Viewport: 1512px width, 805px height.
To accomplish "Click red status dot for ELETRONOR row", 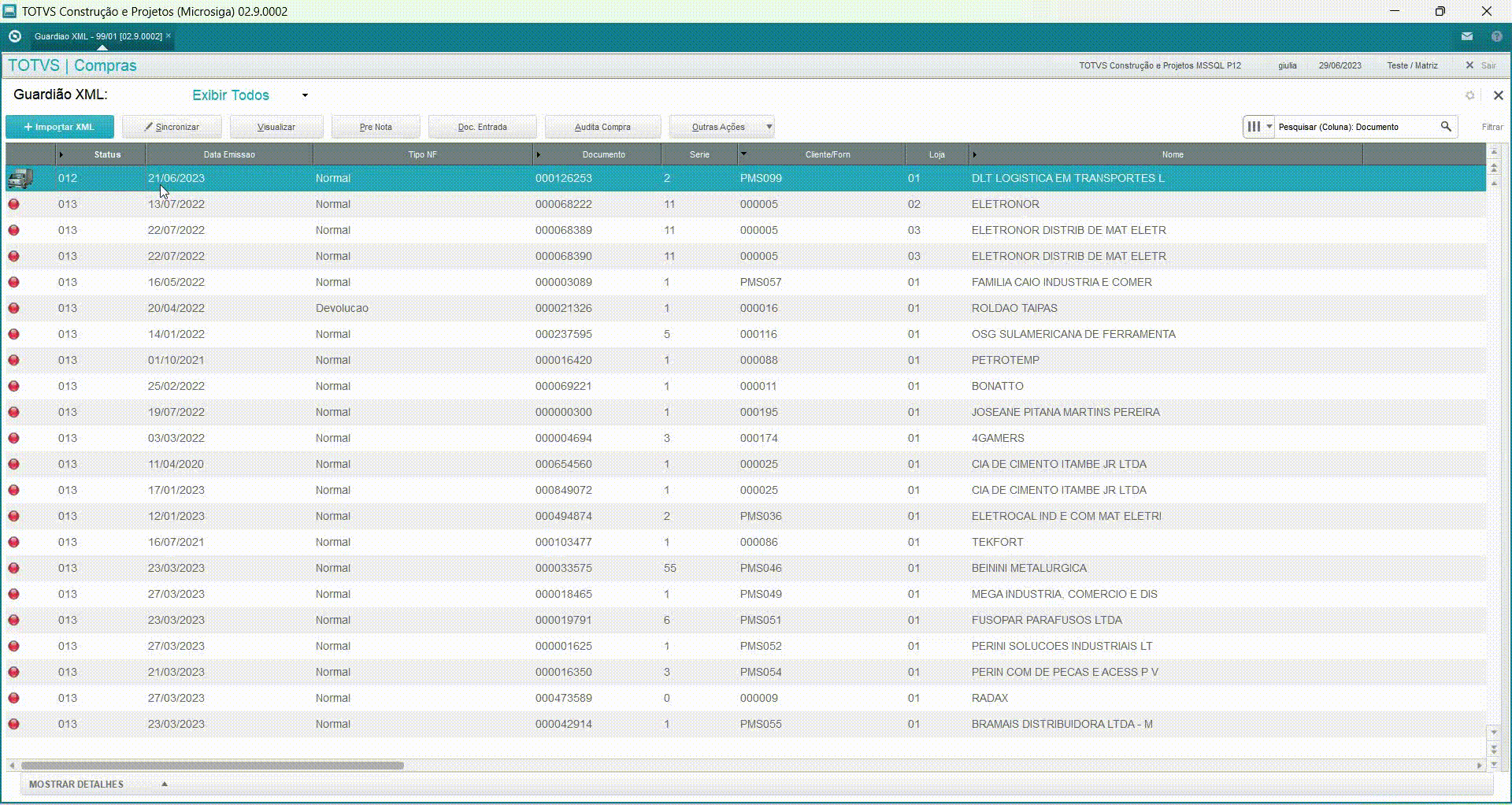I will 13,205.
